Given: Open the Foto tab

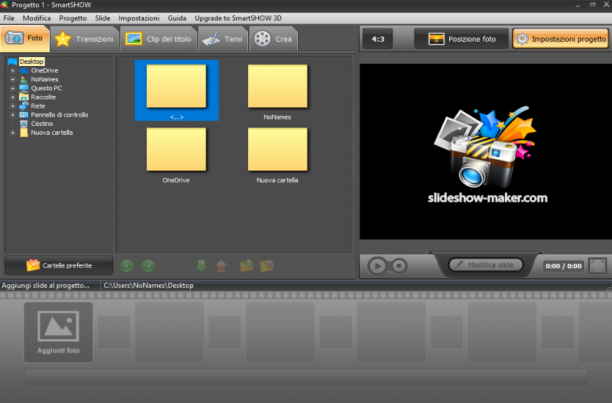Looking at the screenshot, I should pyautogui.click(x=25, y=38).
